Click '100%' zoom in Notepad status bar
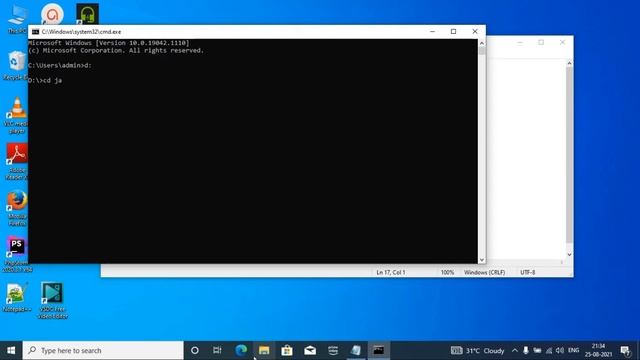This screenshot has height=360, width=640. 447,272
